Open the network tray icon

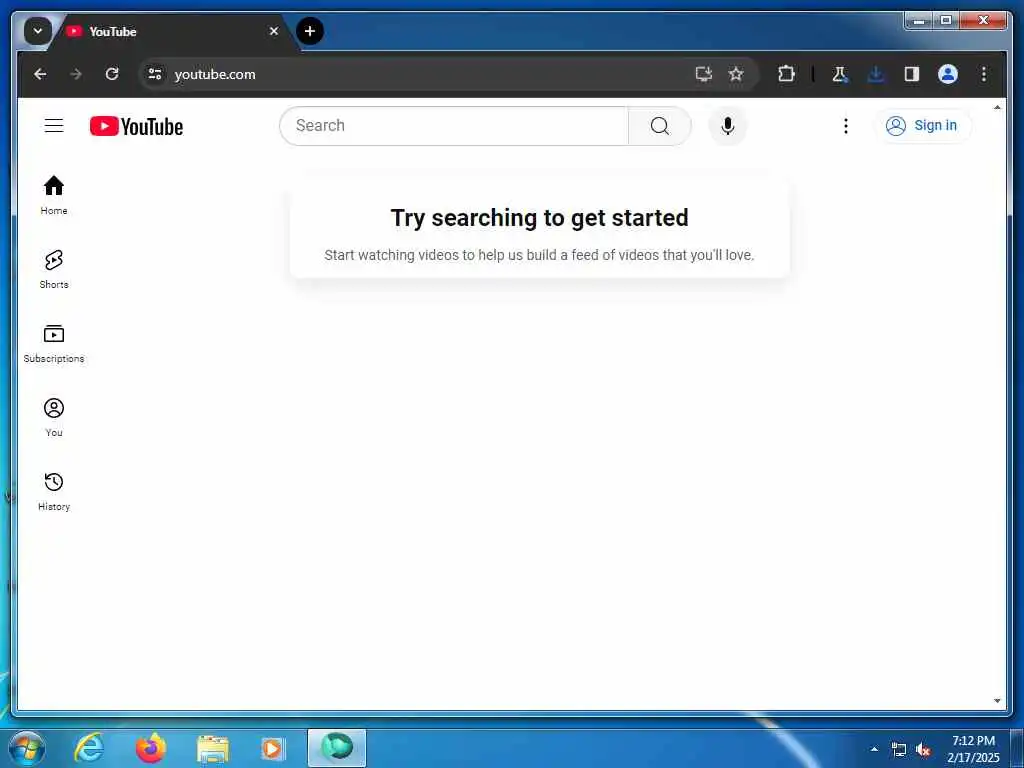point(899,750)
